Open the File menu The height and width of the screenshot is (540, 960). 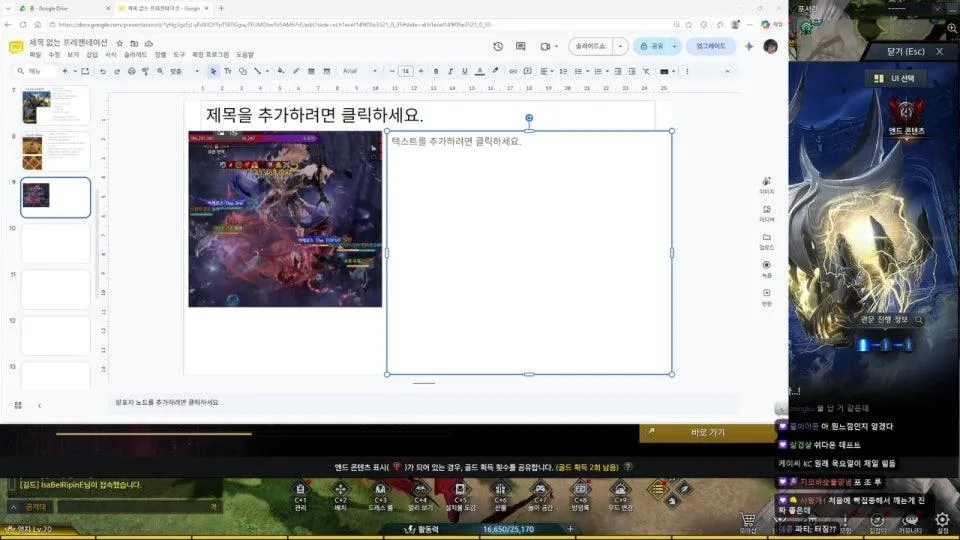pos(36,55)
